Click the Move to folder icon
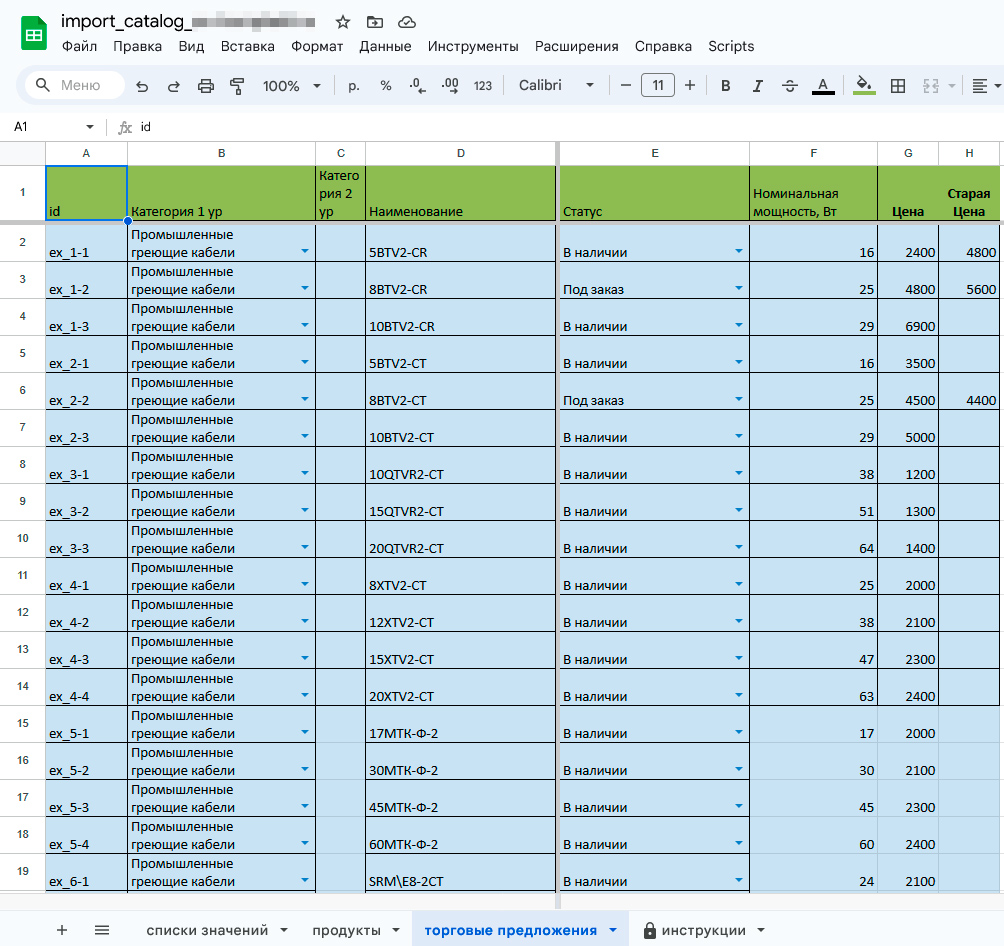The width and height of the screenshot is (1004, 946). (375, 22)
